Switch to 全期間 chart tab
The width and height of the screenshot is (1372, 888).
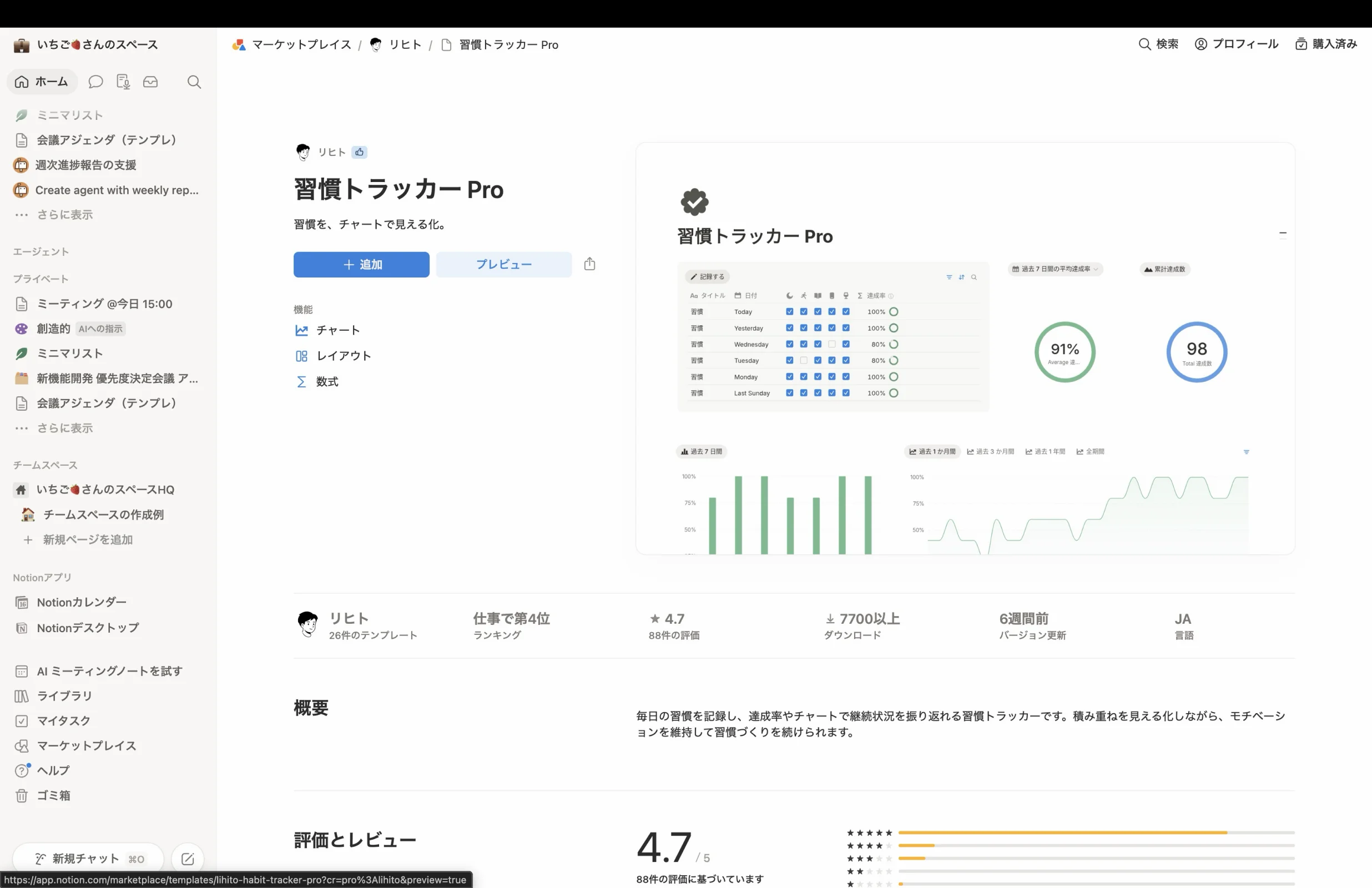(x=1090, y=452)
